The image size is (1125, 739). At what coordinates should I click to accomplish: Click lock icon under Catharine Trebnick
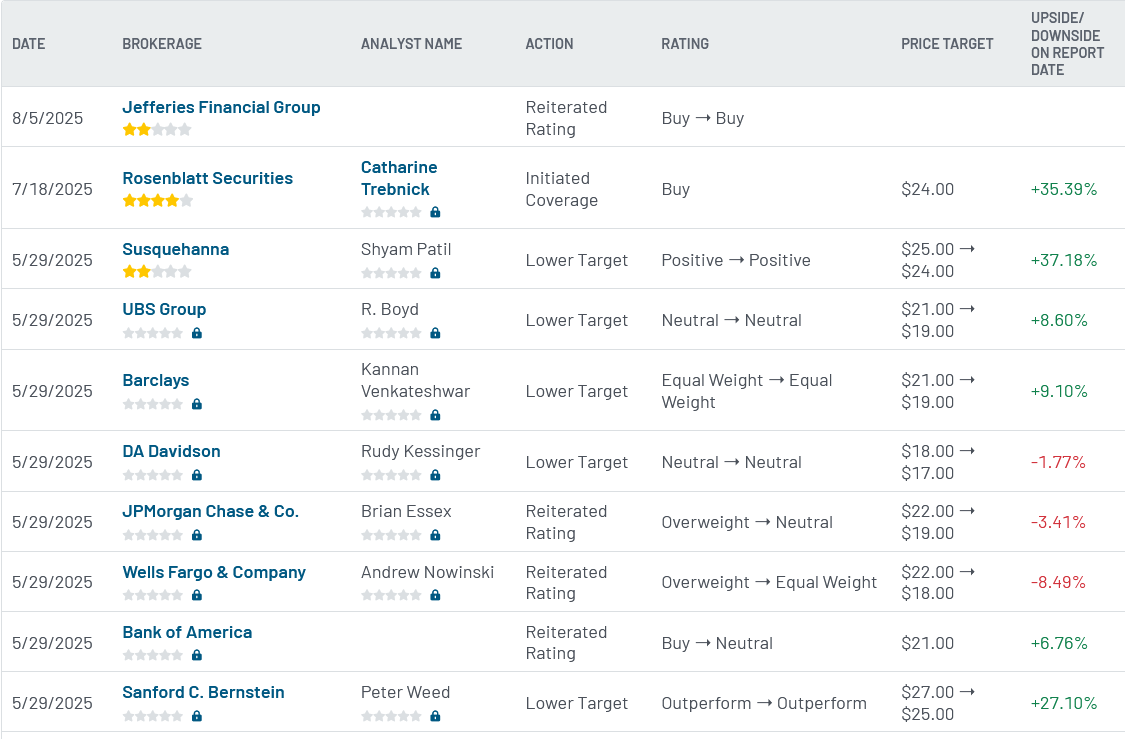pos(435,212)
